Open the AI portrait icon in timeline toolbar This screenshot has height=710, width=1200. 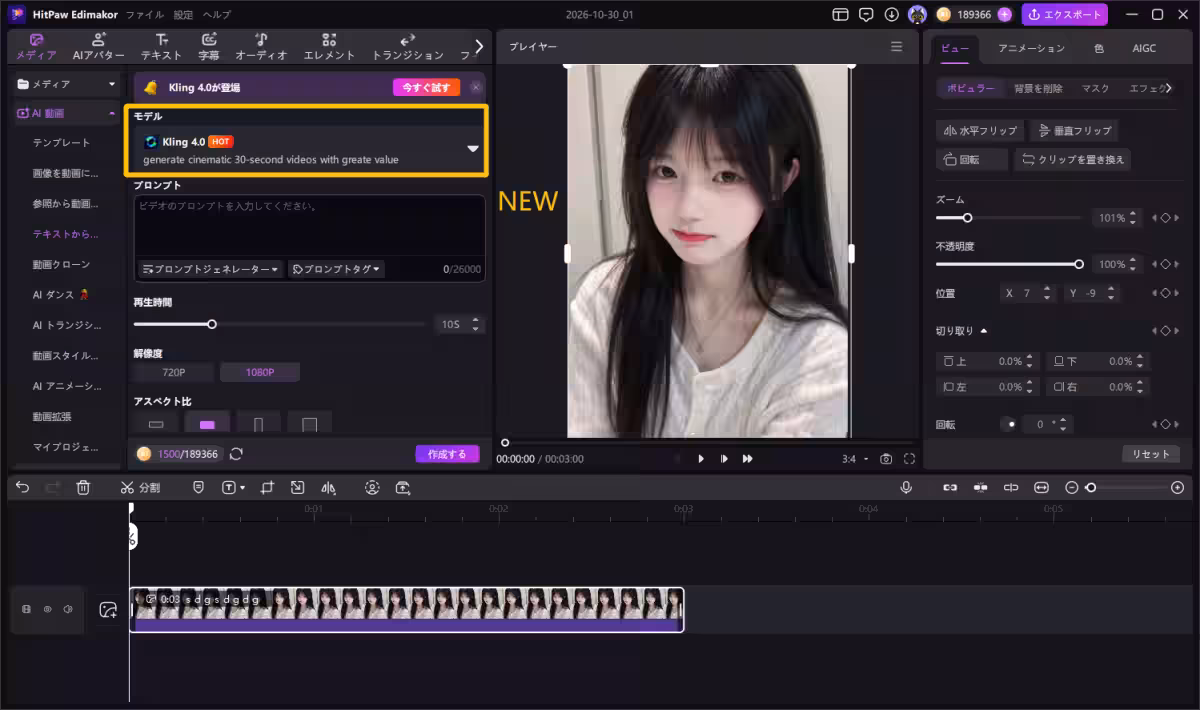tap(372, 487)
